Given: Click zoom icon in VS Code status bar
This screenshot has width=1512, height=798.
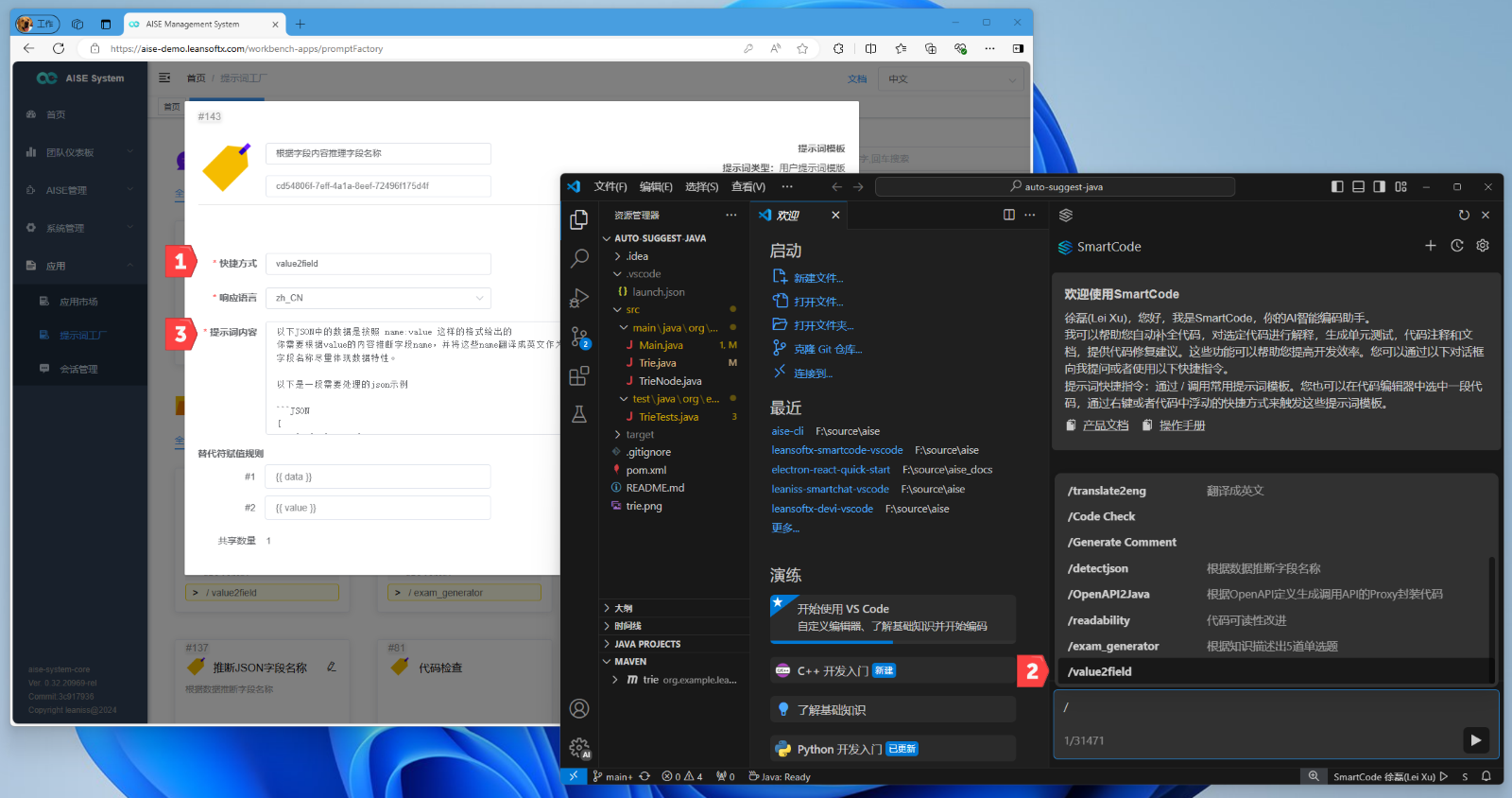Looking at the screenshot, I should click(1313, 776).
